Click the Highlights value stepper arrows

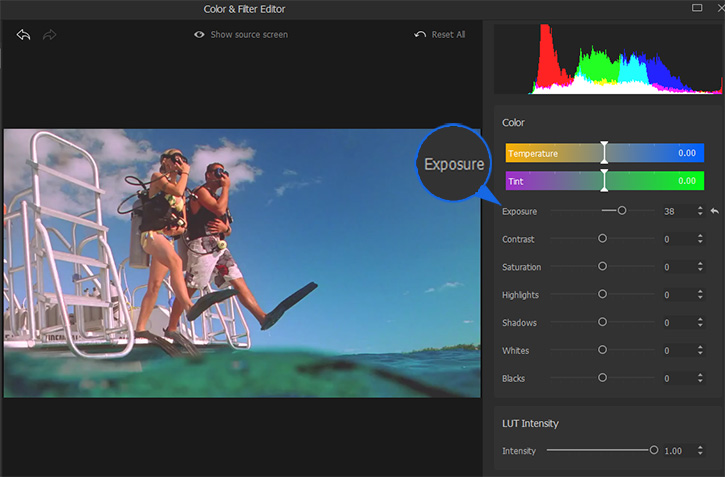698,295
